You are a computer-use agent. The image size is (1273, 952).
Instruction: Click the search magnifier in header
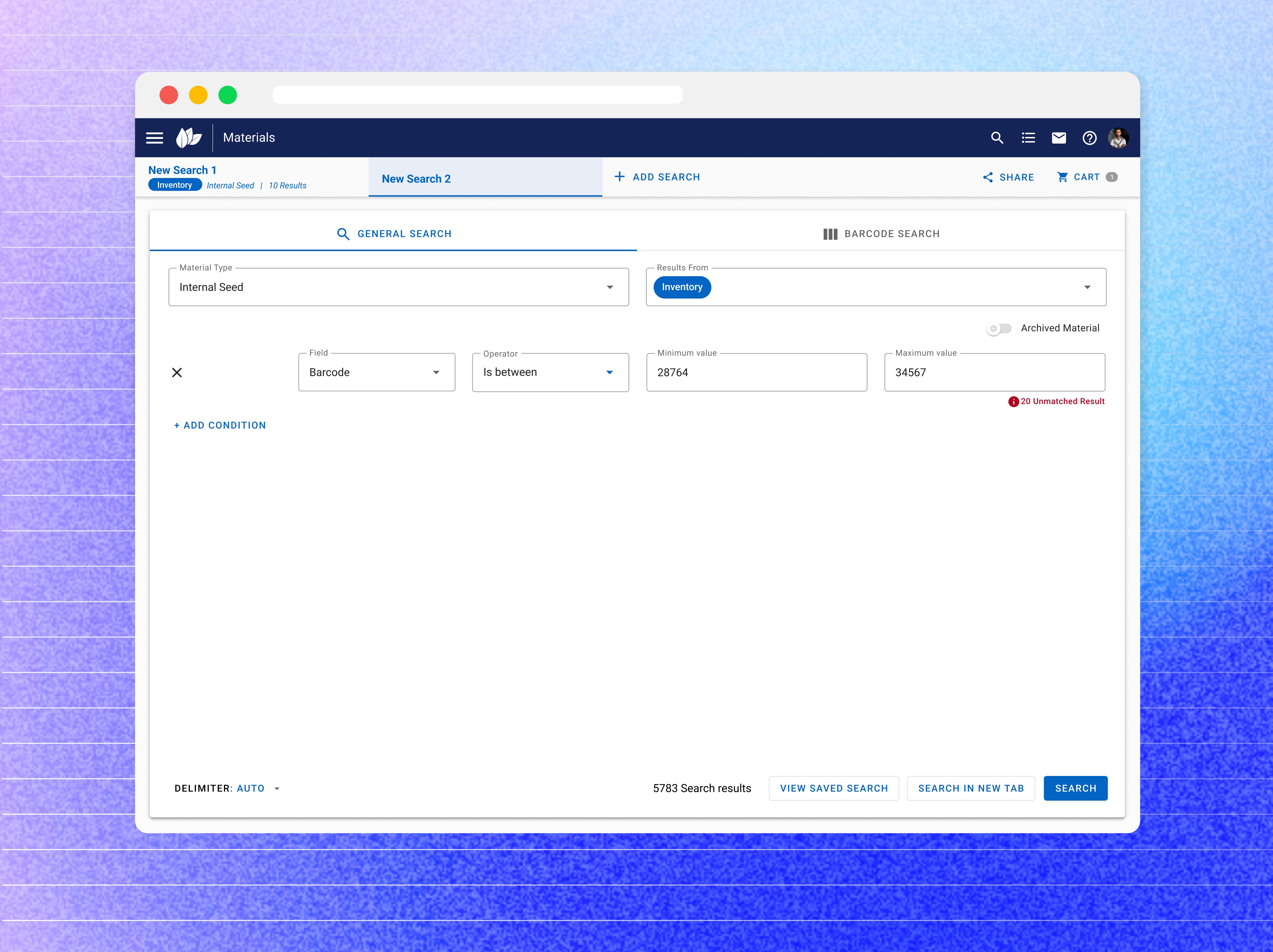pos(997,138)
